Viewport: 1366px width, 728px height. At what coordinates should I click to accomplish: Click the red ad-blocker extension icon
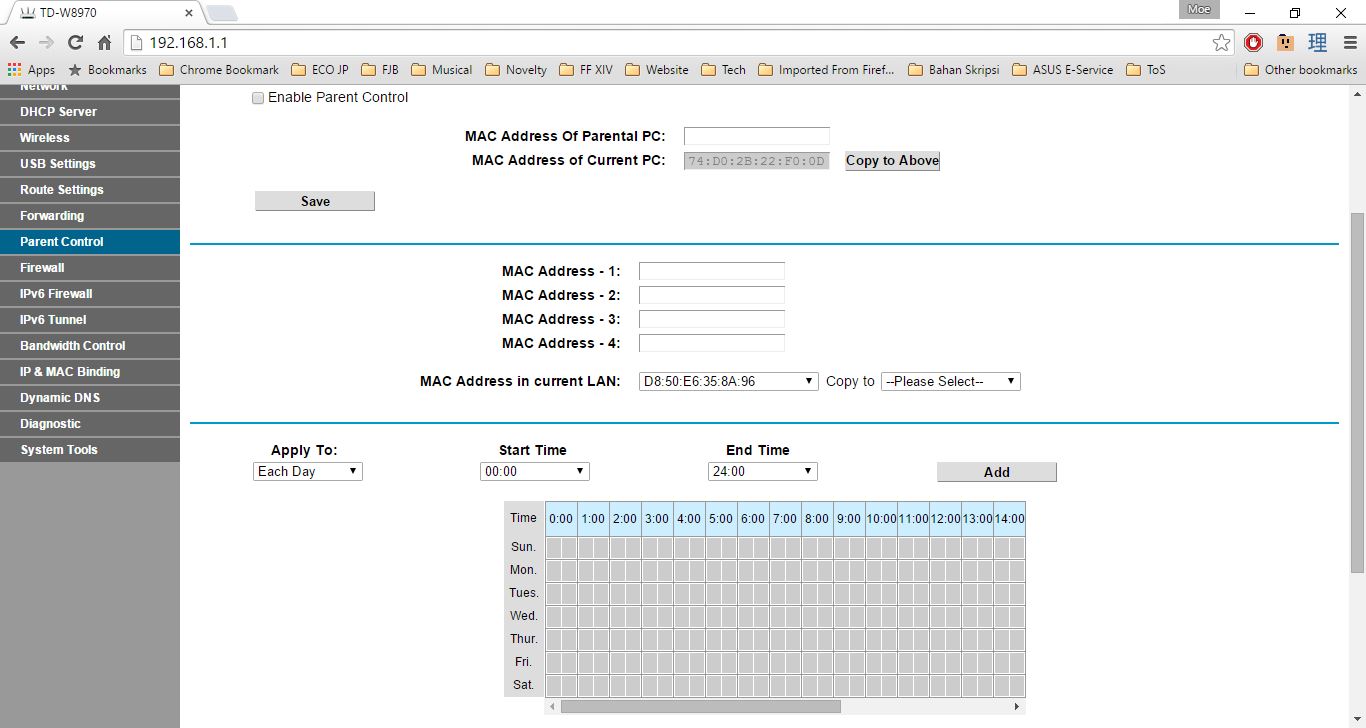coord(1254,43)
